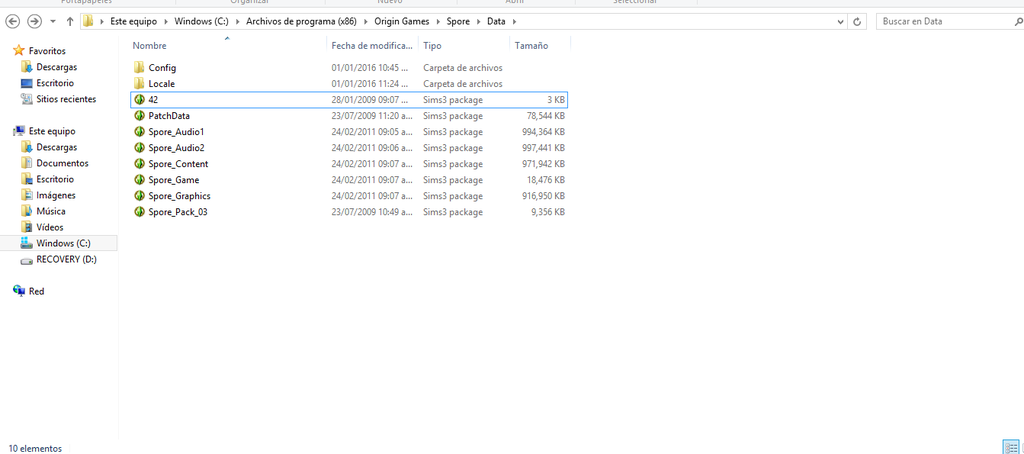
Task: Open Escritorio under Este equipo
Action: (x=55, y=179)
